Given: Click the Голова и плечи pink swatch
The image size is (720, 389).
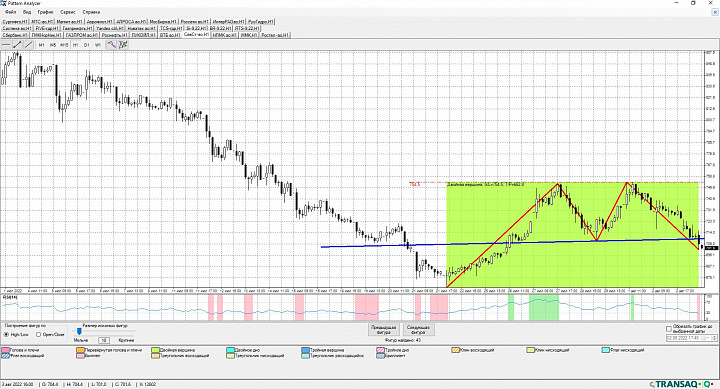Looking at the screenshot, I should [x=6, y=350].
